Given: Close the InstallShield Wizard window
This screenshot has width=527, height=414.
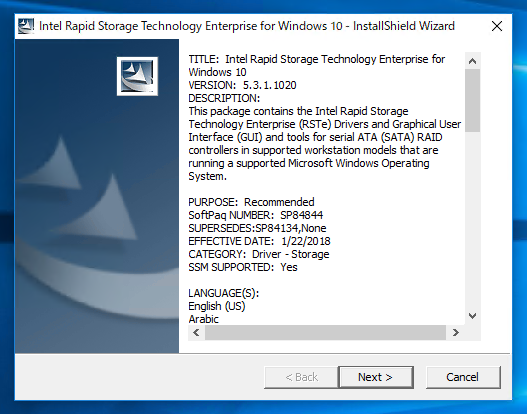Looking at the screenshot, I should click(497, 26).
